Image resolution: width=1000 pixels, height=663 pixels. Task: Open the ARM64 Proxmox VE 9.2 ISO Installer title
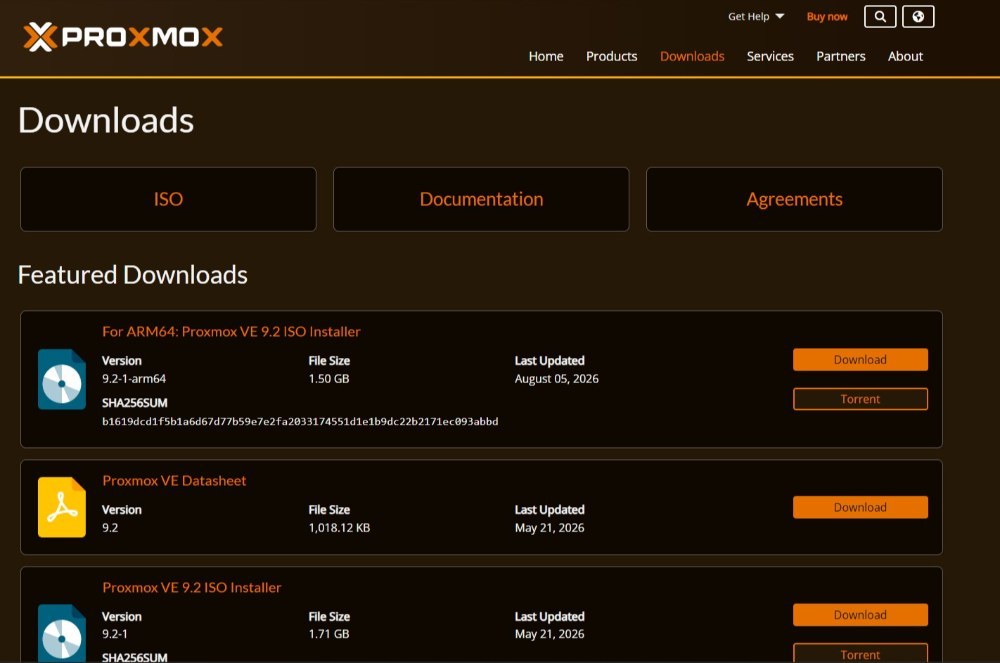(231, 332)
